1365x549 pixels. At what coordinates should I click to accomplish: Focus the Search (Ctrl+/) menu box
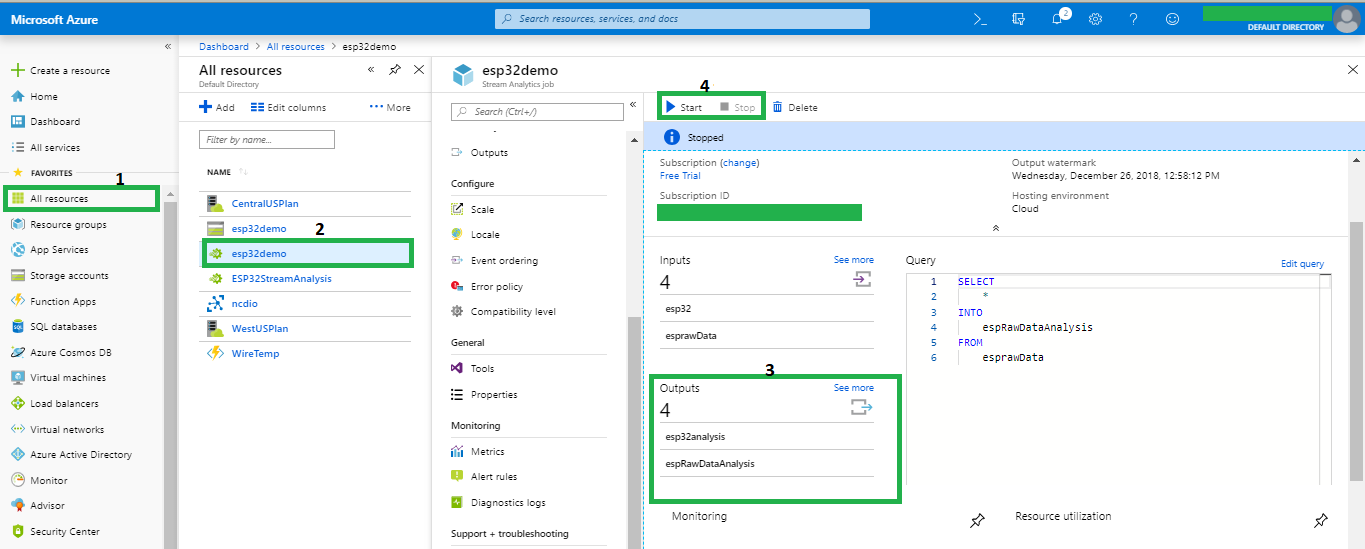tap(537, 111)
